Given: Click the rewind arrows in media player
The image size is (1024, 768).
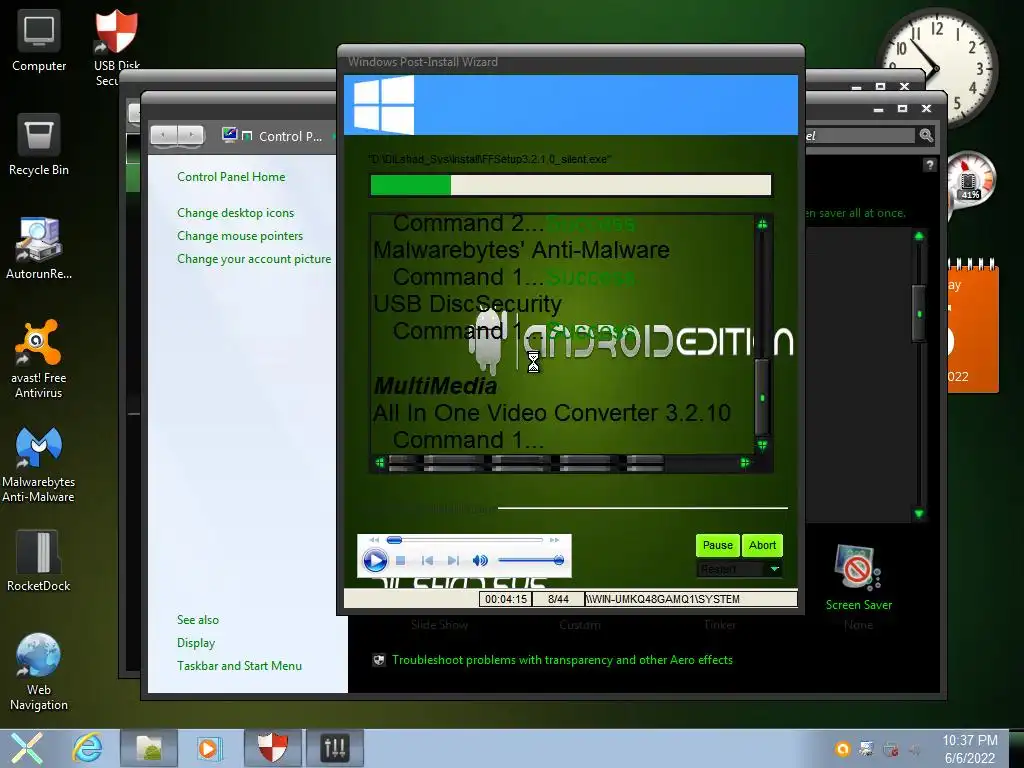Looking at the screenshot, I should click(x=374, y=540).
